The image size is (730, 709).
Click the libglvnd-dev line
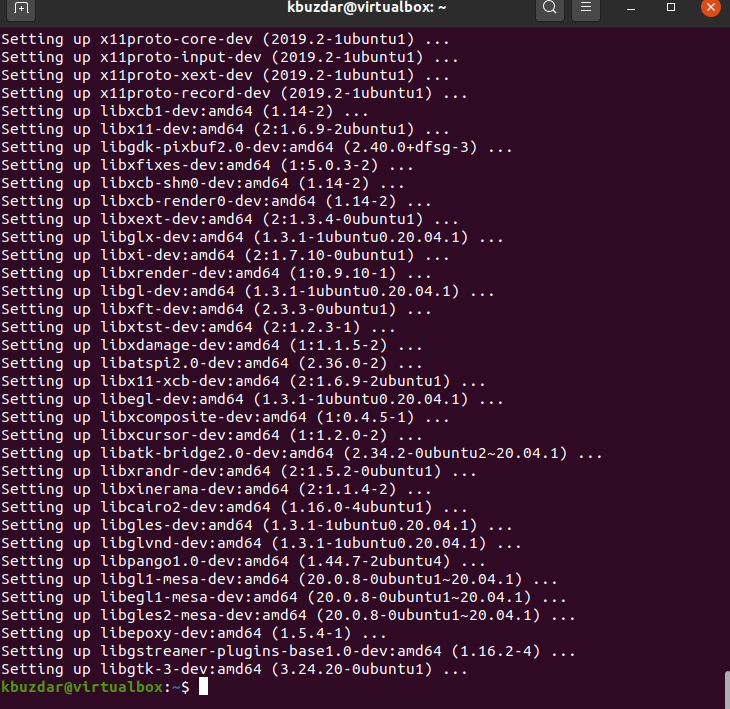point(262,543)
